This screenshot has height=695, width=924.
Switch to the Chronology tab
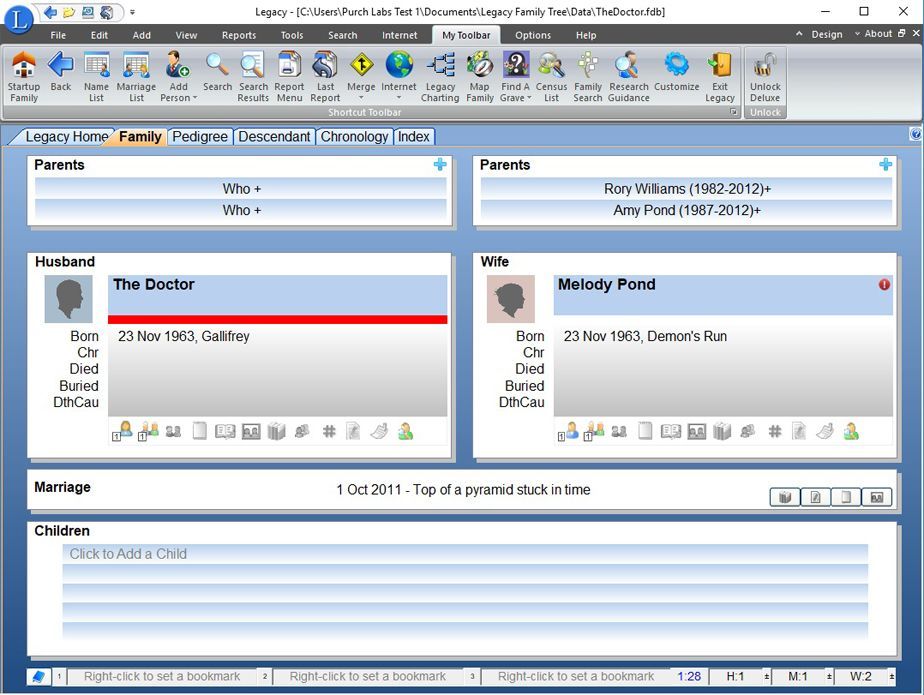(x=354, y=137)
